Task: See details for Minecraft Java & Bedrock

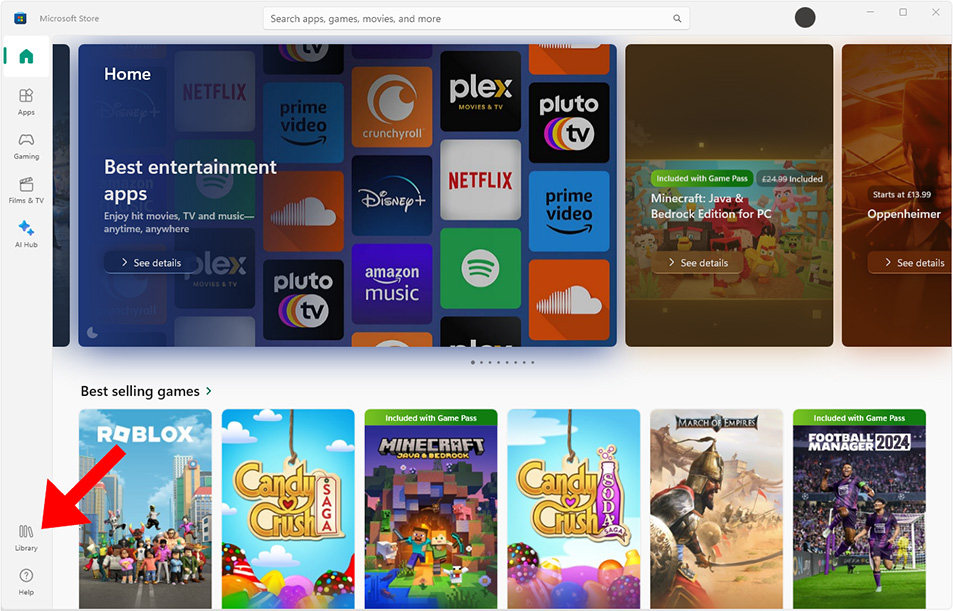Action: [698, 263]
